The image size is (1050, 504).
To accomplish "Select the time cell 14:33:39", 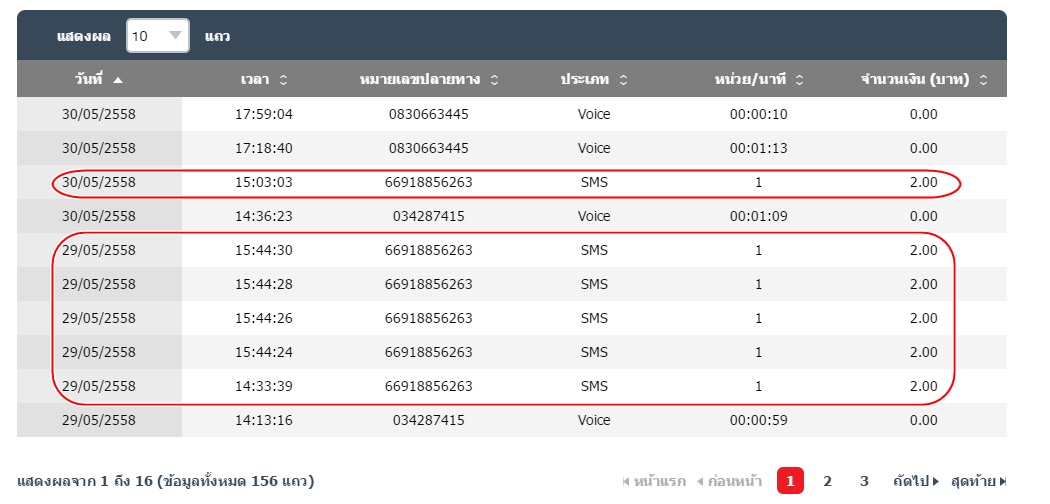I will click(x=264, y=386).
